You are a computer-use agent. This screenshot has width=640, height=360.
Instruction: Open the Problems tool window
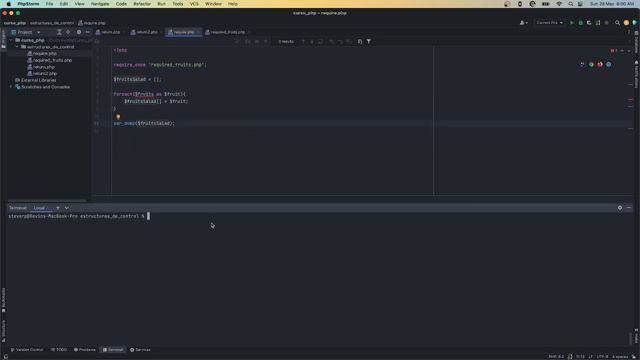tap(85, 350)
